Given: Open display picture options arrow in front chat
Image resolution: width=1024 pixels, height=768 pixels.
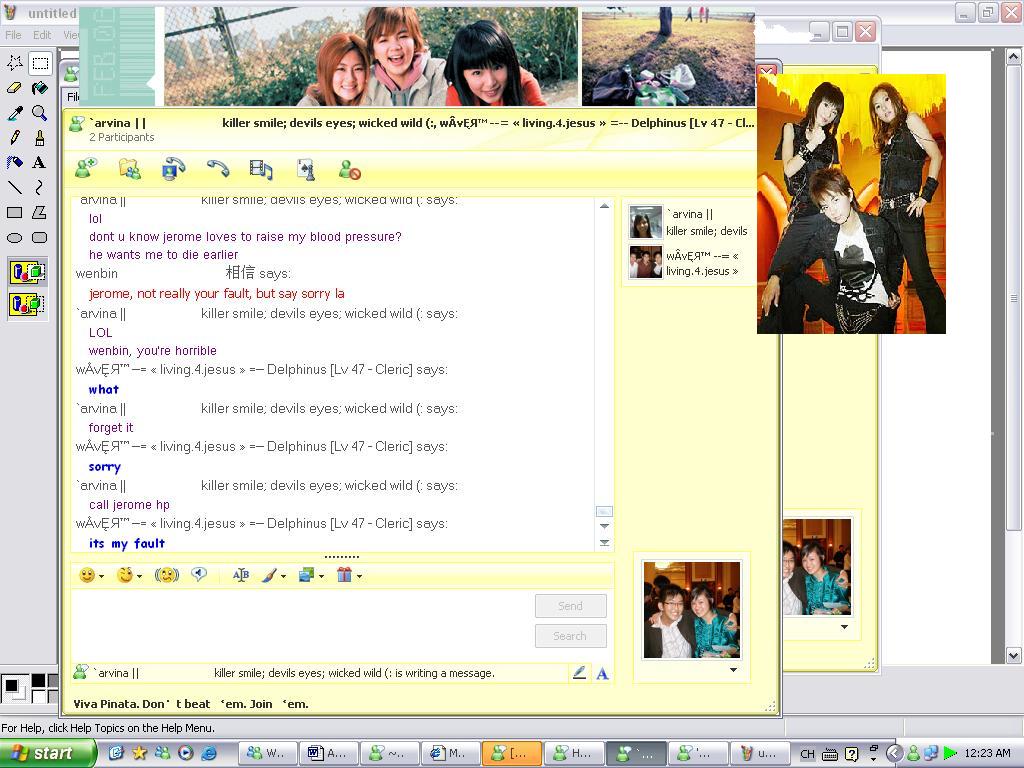Looking at the screenshot, I should pos(733,670).
